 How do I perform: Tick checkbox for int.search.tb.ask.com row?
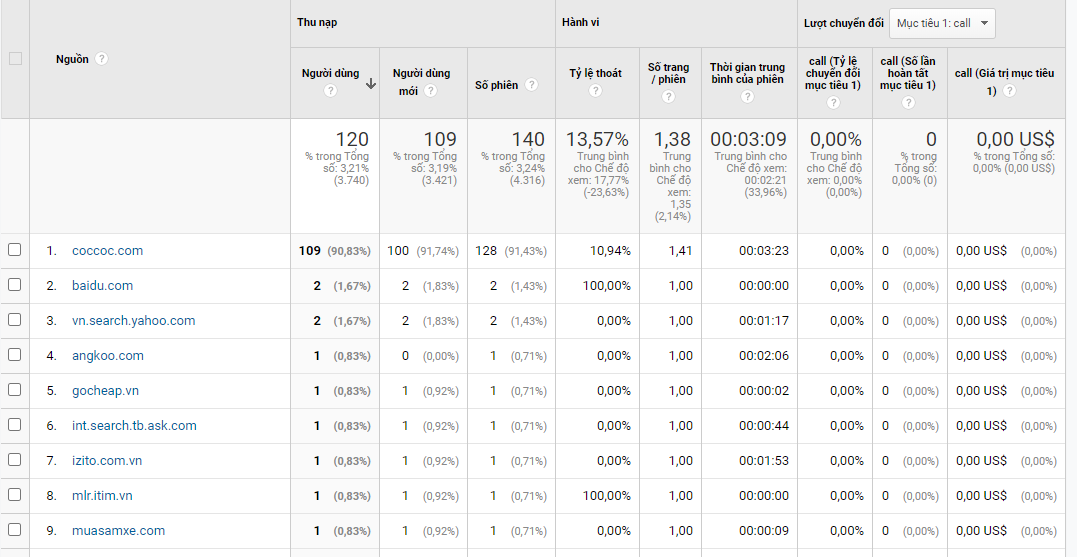point(14,425)
